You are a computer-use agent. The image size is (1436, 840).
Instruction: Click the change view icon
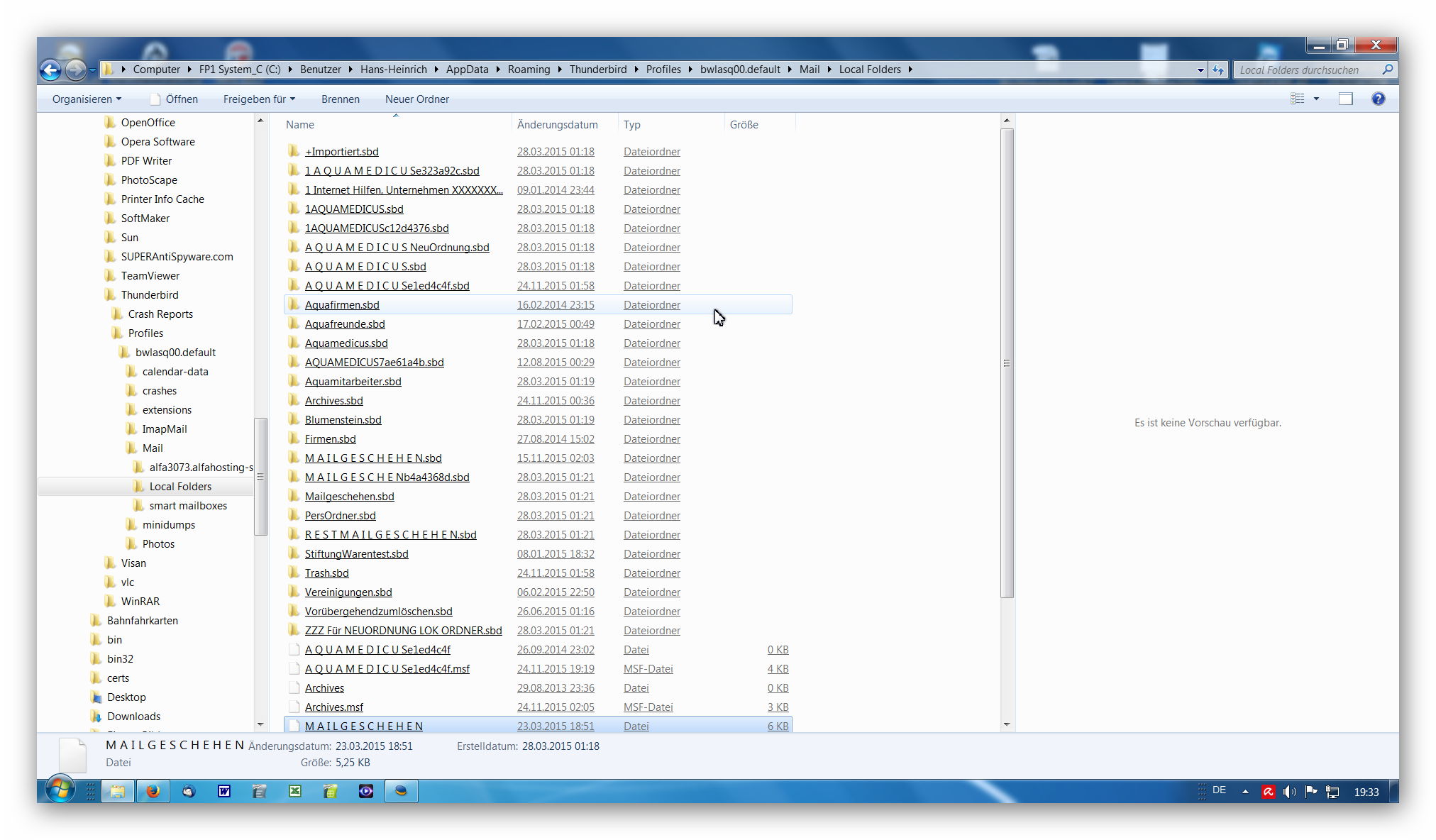coord(1298,99)
